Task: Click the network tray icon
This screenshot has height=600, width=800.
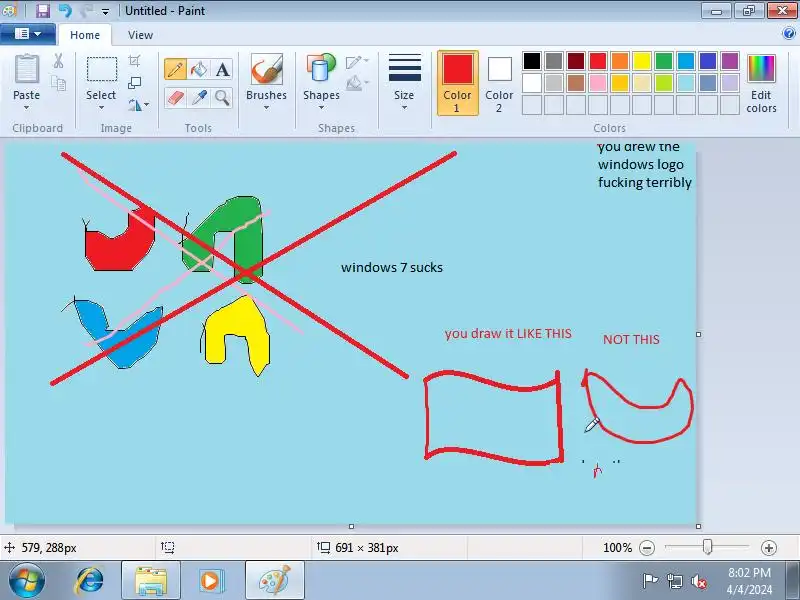Action: point(674,581)
